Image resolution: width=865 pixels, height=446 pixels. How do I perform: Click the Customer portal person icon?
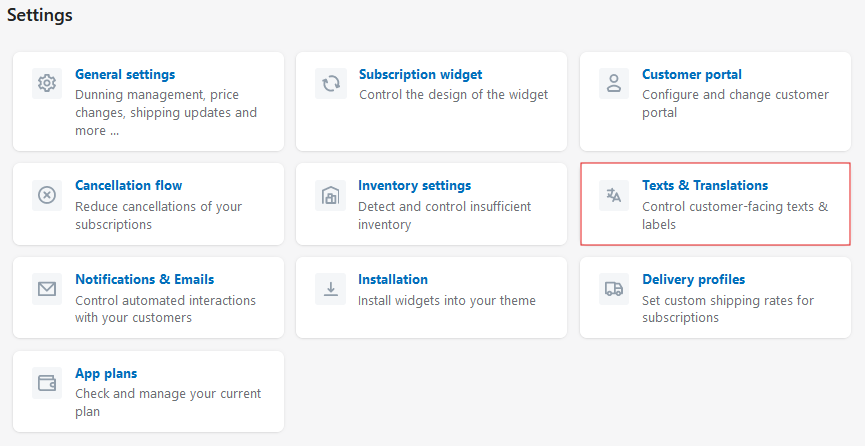(x=614, y=83)
